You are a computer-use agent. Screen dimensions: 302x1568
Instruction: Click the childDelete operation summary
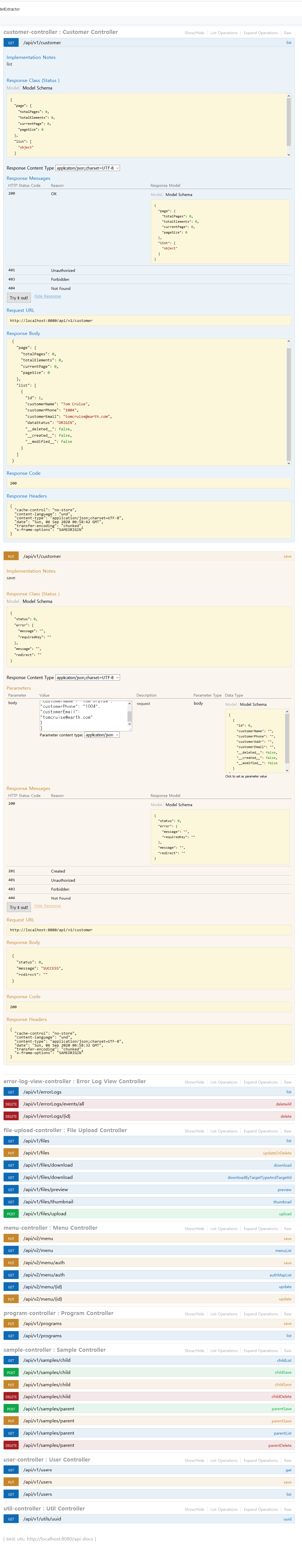[281, 1396]
